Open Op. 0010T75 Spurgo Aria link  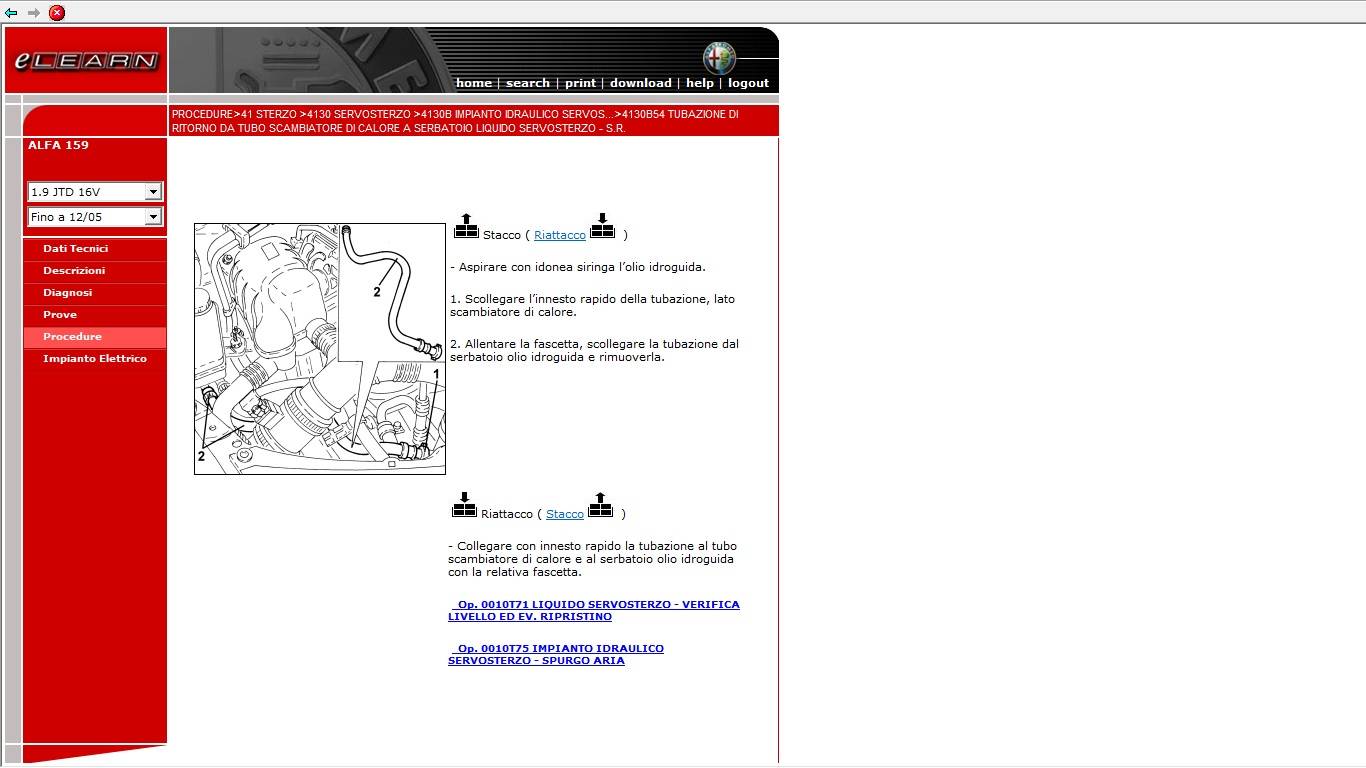[x=556, y=654]
